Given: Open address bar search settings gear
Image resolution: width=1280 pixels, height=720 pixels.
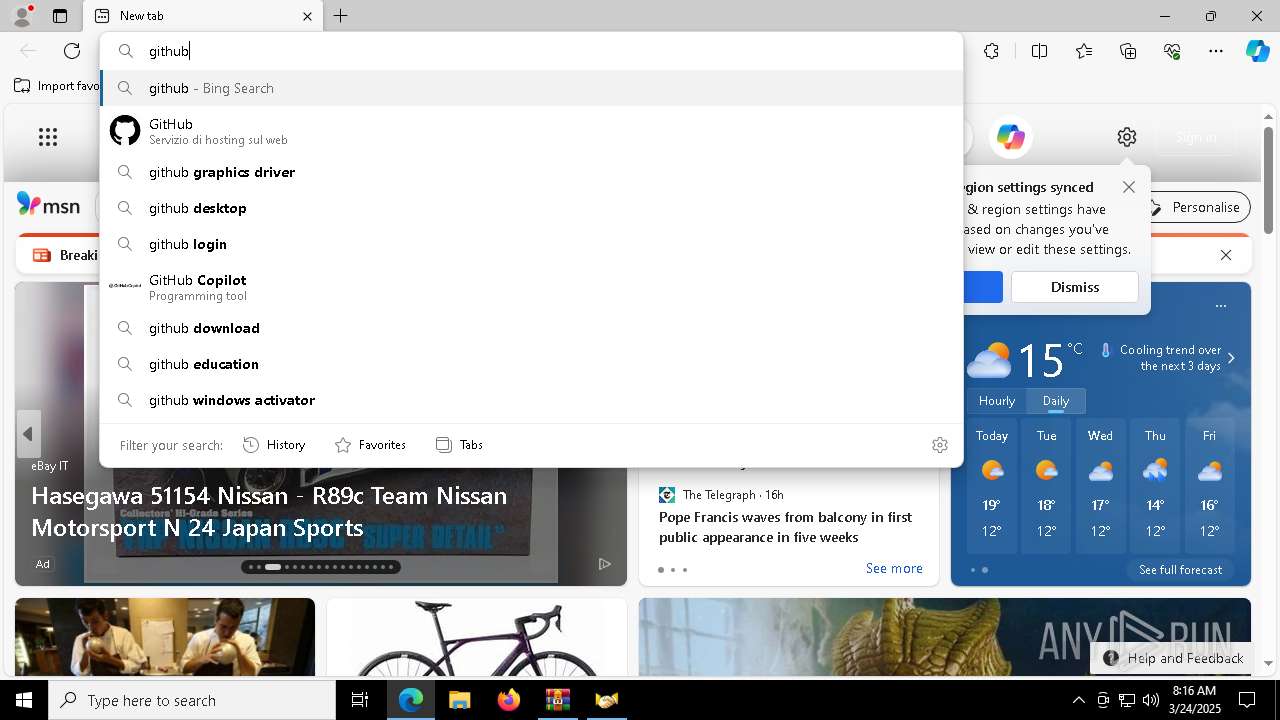Looking at the screenshot, I should [939, 445].
